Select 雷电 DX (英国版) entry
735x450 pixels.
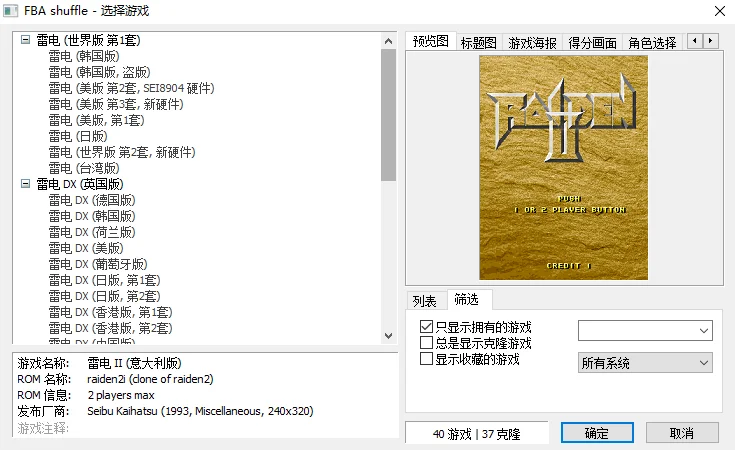pos(80,184)
